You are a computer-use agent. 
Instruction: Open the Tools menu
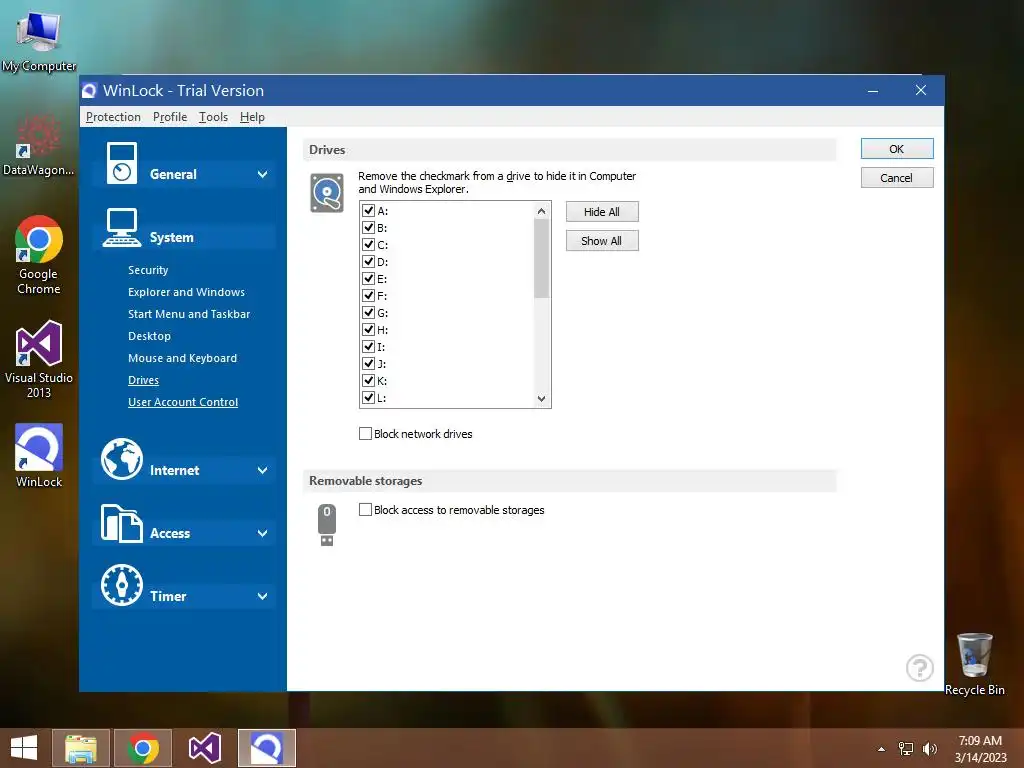click(214, 117)
